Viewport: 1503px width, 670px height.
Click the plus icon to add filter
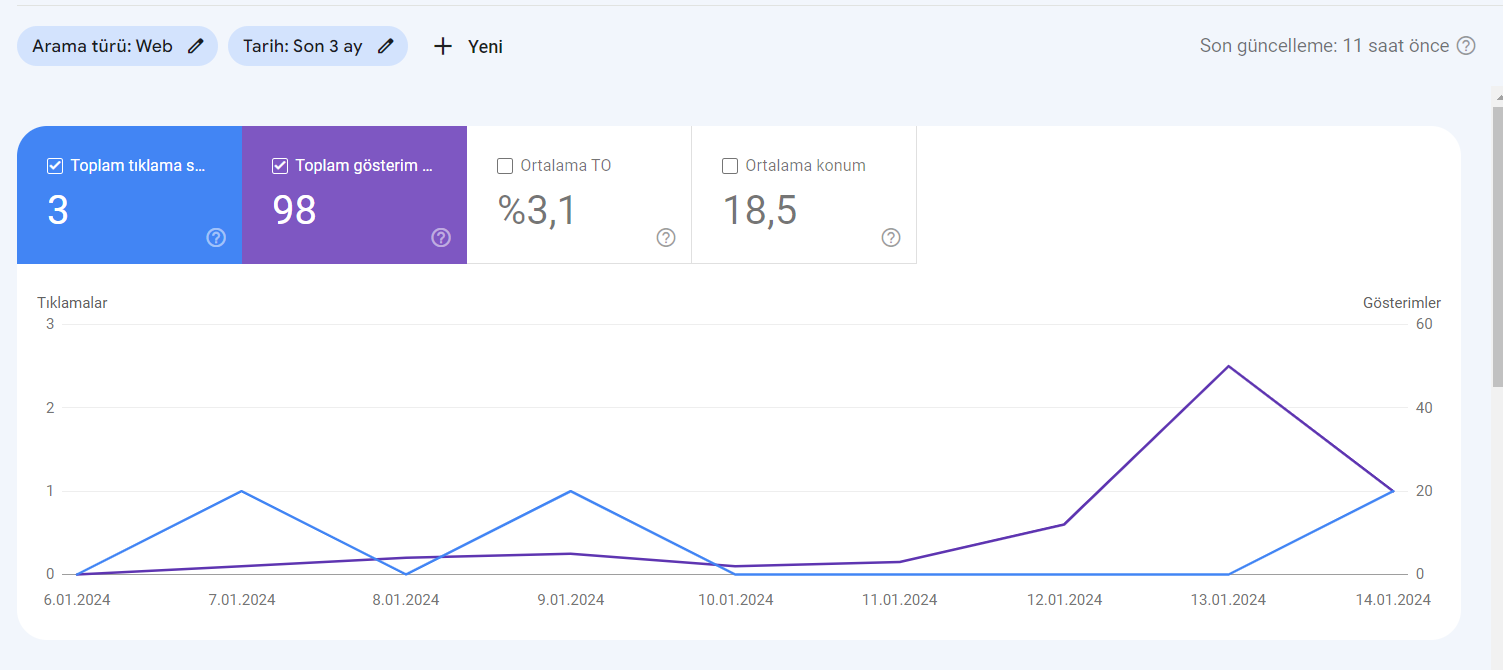tap(443, 46)
